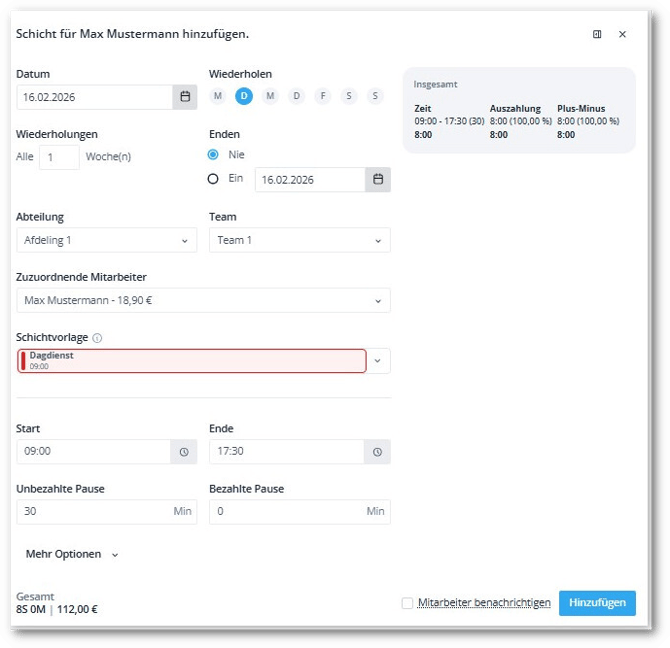The width and height of the screenshot is (670, 648).
Task: Deselect the highlighted Tuesday repeat day
Action: (244, 96)
